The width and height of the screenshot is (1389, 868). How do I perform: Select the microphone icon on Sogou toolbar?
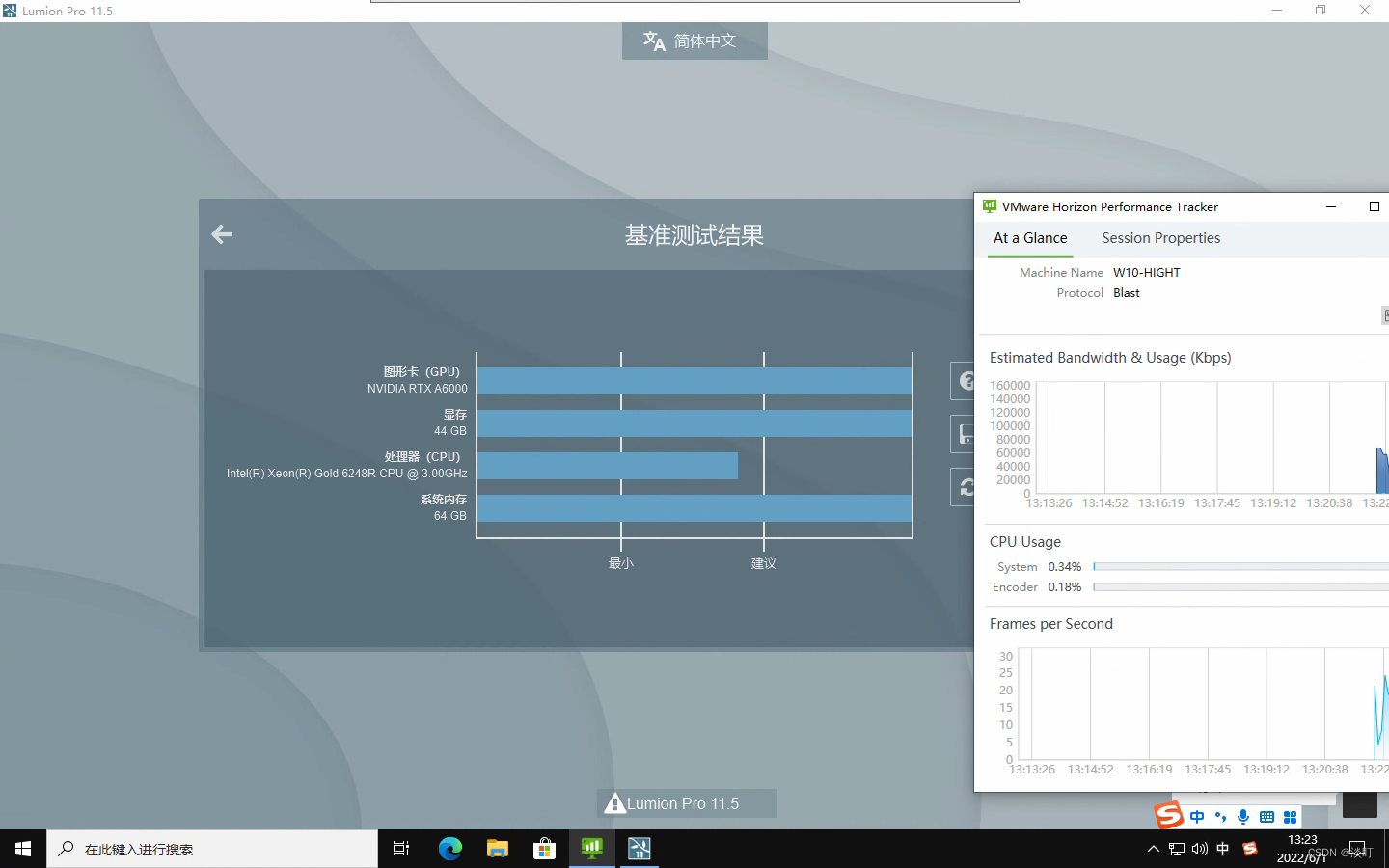[1243, 816]
